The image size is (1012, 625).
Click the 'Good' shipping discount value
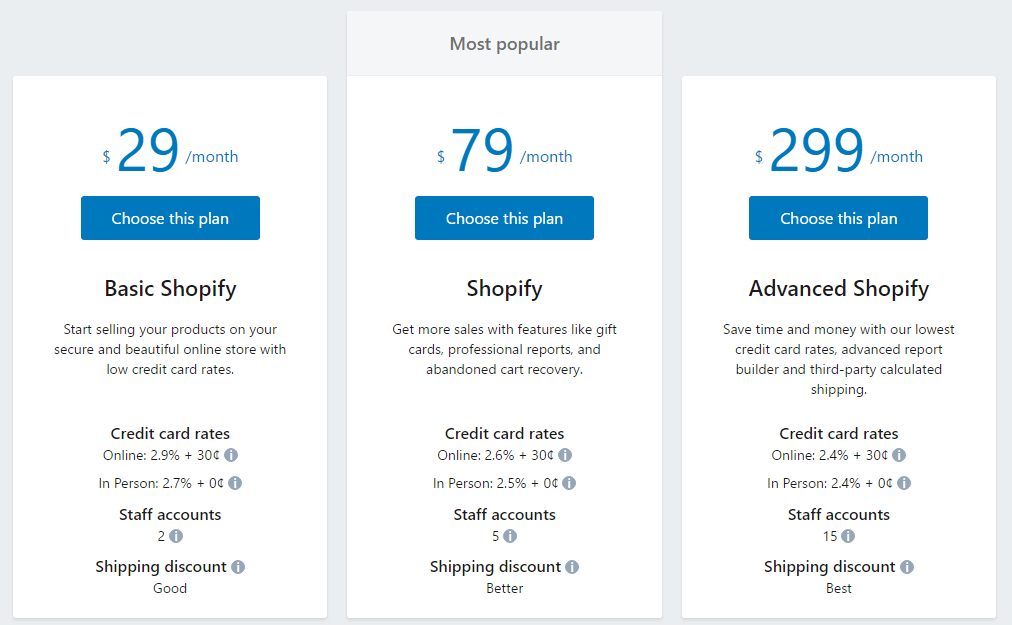pyautogui.click(x=170, y=588)
